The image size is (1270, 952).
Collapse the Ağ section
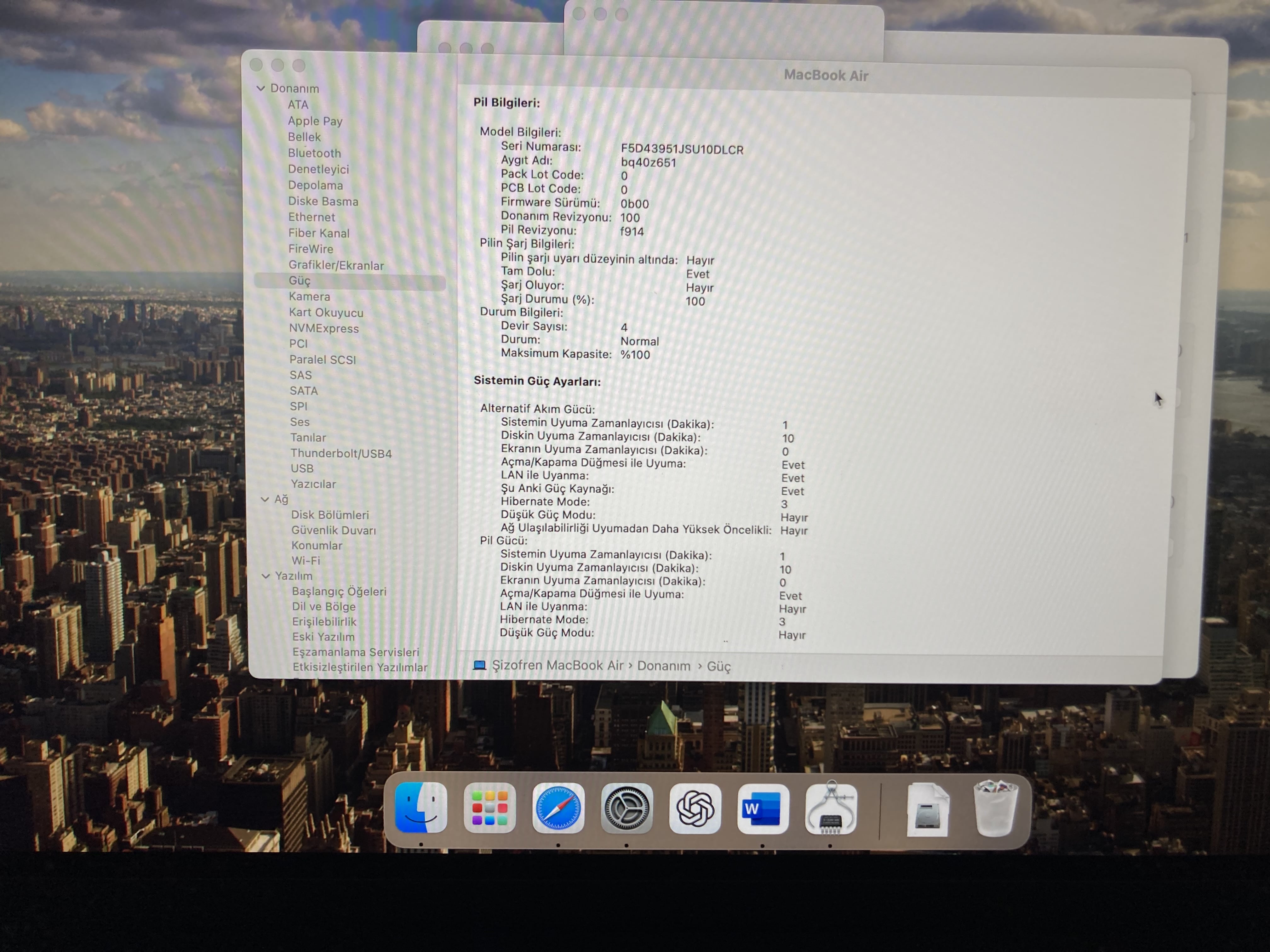click(x=265, y=499)
